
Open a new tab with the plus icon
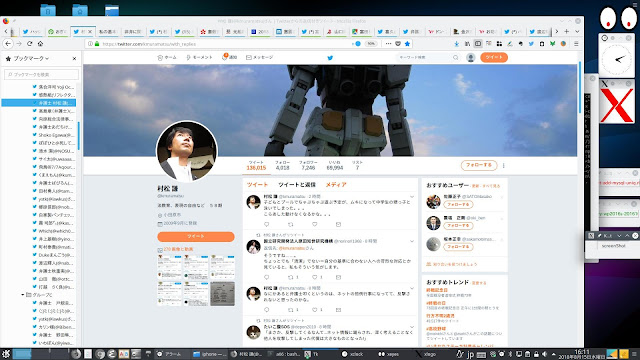pos(567,31)
